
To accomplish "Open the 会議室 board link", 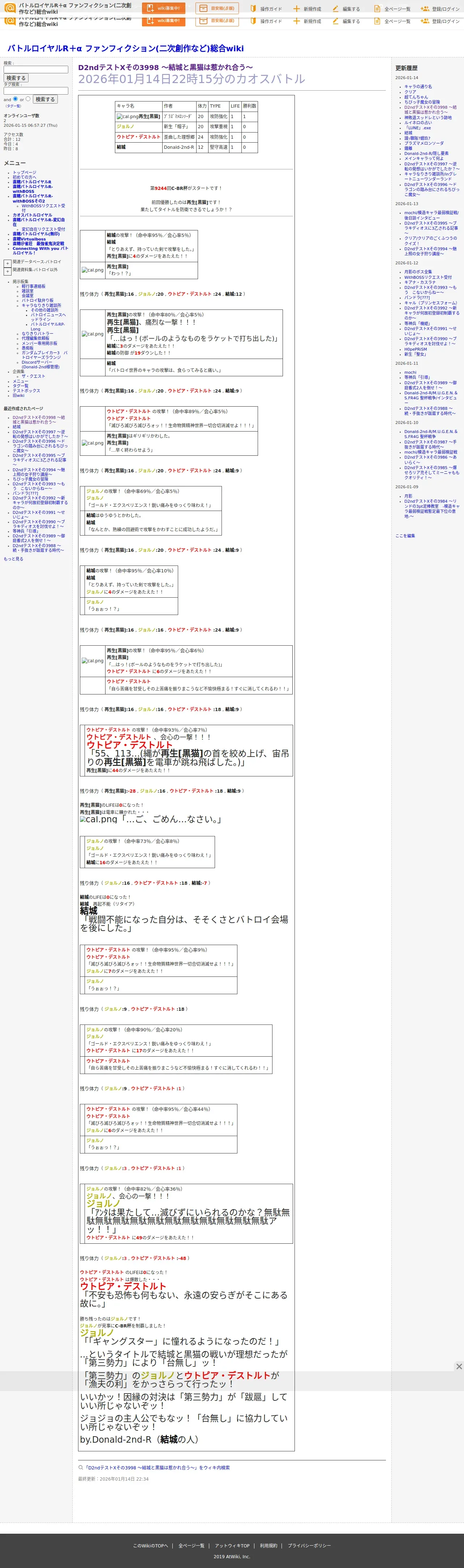I will tap(28, 296).
